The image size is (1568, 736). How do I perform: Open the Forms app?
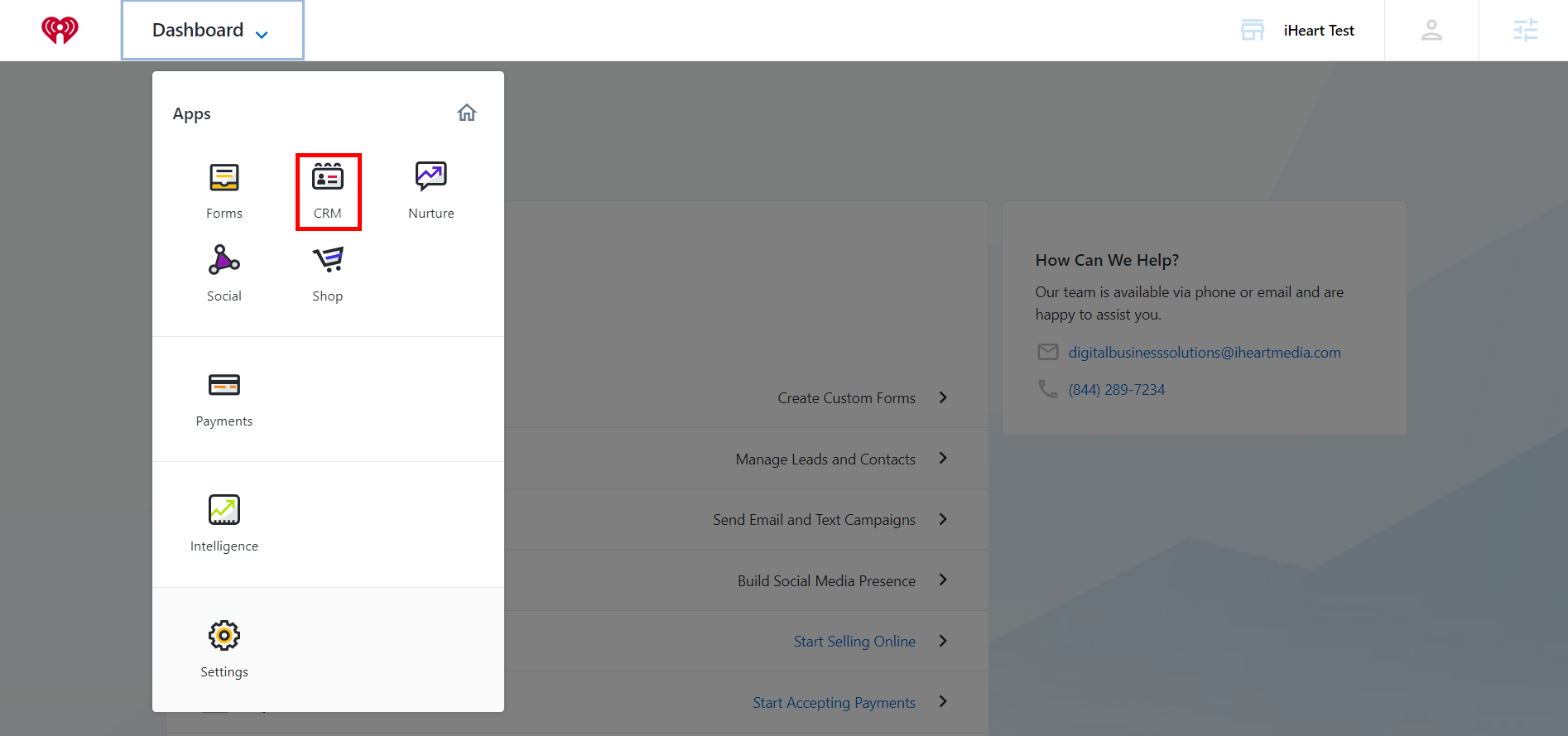224,191
